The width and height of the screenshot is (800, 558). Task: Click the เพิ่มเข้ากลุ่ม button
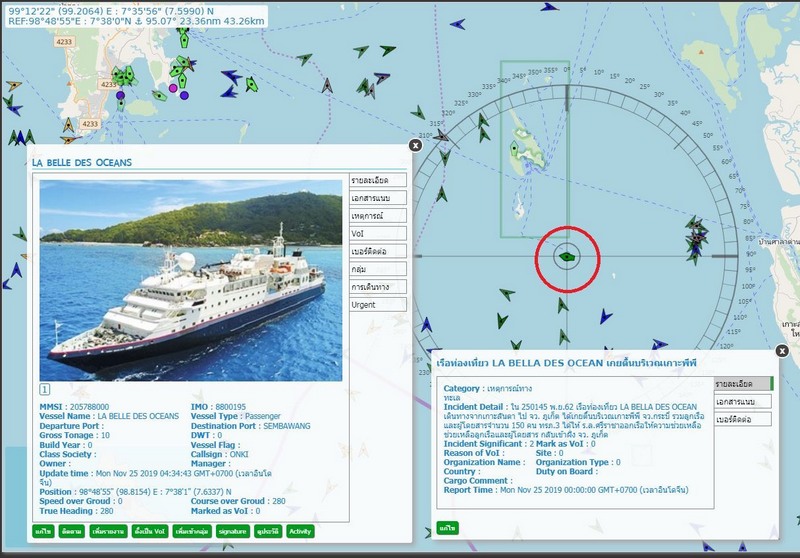coord(192,531)
